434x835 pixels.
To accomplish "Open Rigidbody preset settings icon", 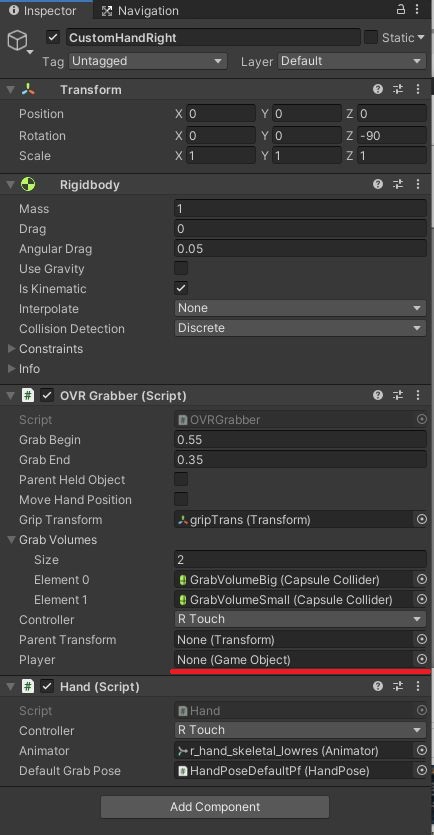I will tap(398, 185).
